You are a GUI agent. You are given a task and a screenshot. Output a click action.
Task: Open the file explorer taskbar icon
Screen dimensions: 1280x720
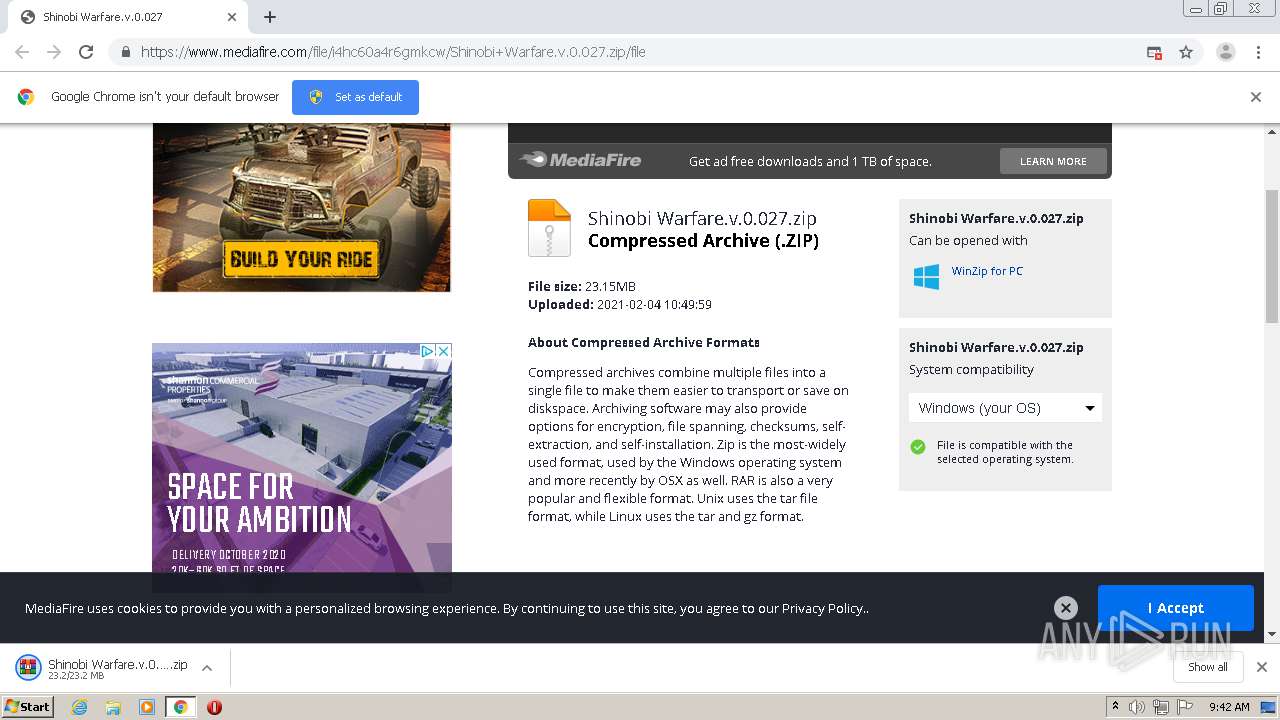coord(113,707)
